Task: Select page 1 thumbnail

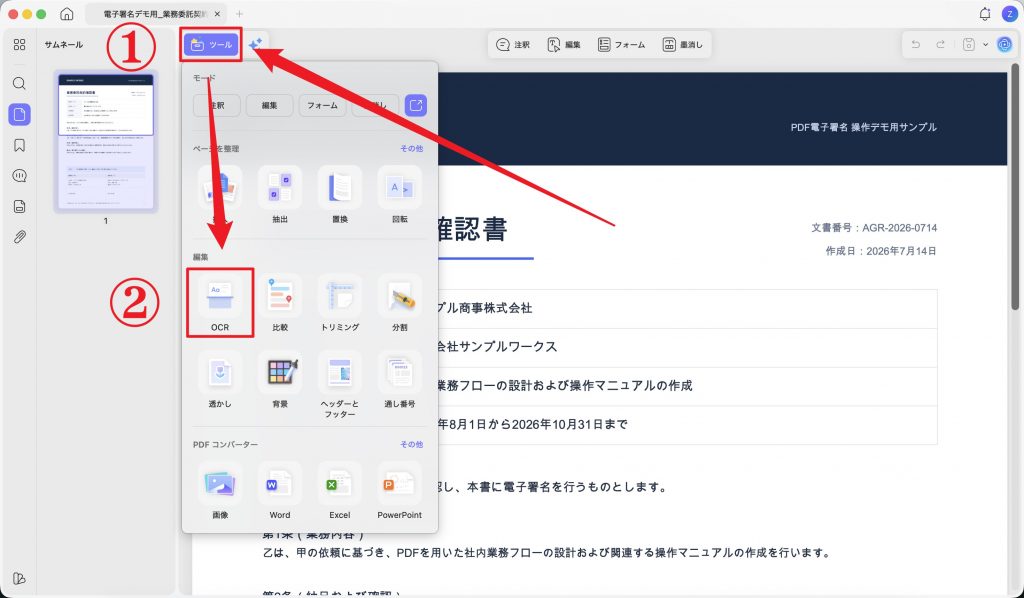Action: coord(106,141)
